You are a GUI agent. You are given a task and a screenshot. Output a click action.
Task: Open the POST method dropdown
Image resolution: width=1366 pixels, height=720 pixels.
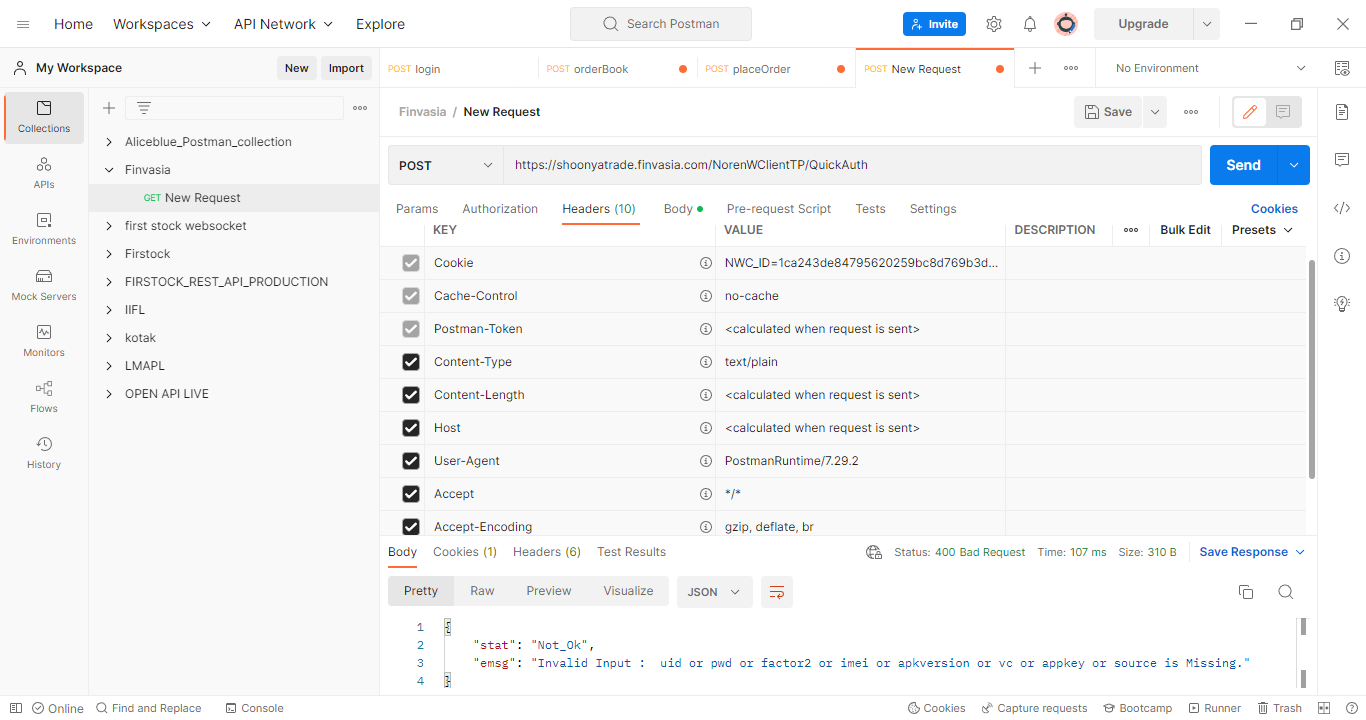(446, 165)
